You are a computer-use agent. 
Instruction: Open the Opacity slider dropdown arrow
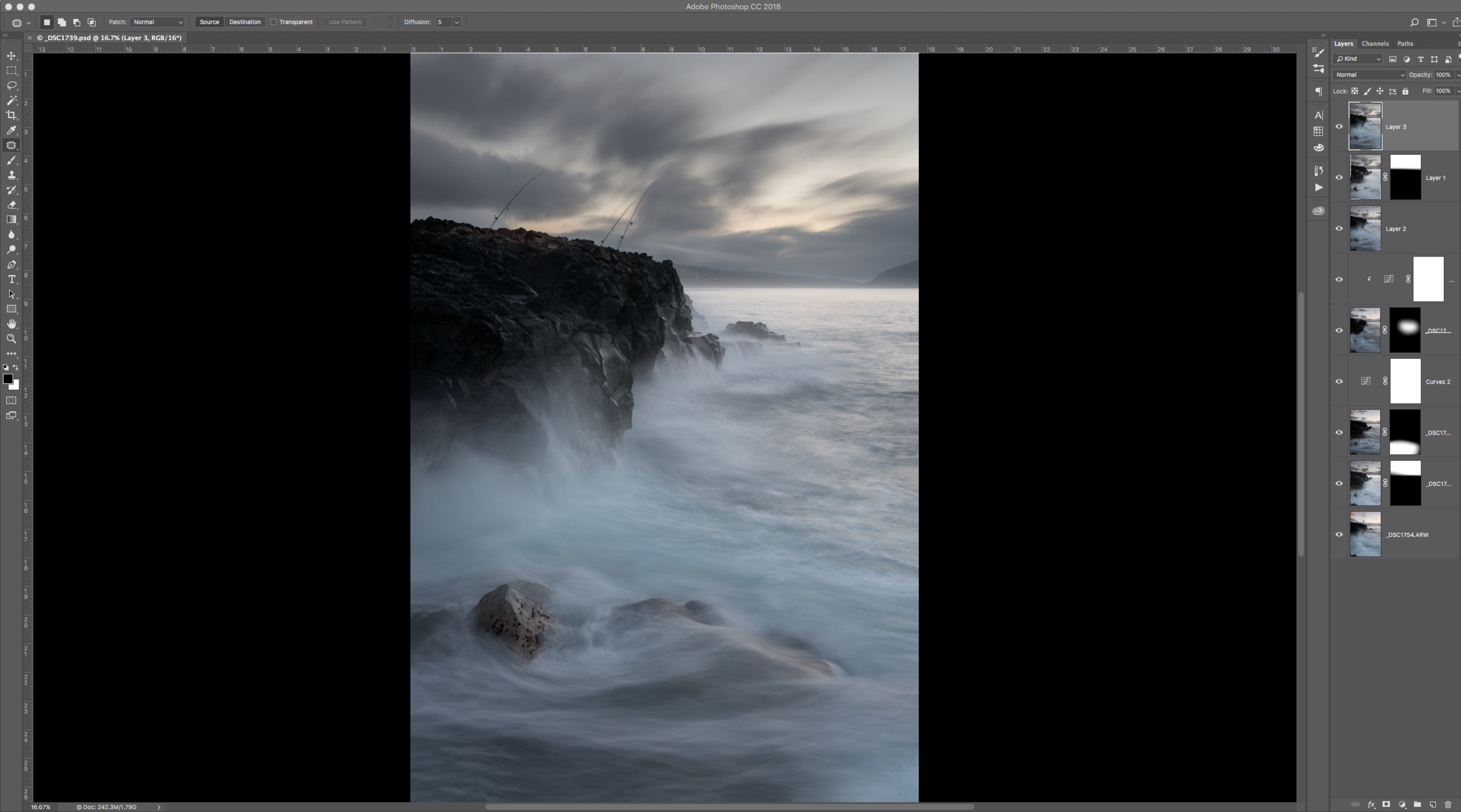1458,75
